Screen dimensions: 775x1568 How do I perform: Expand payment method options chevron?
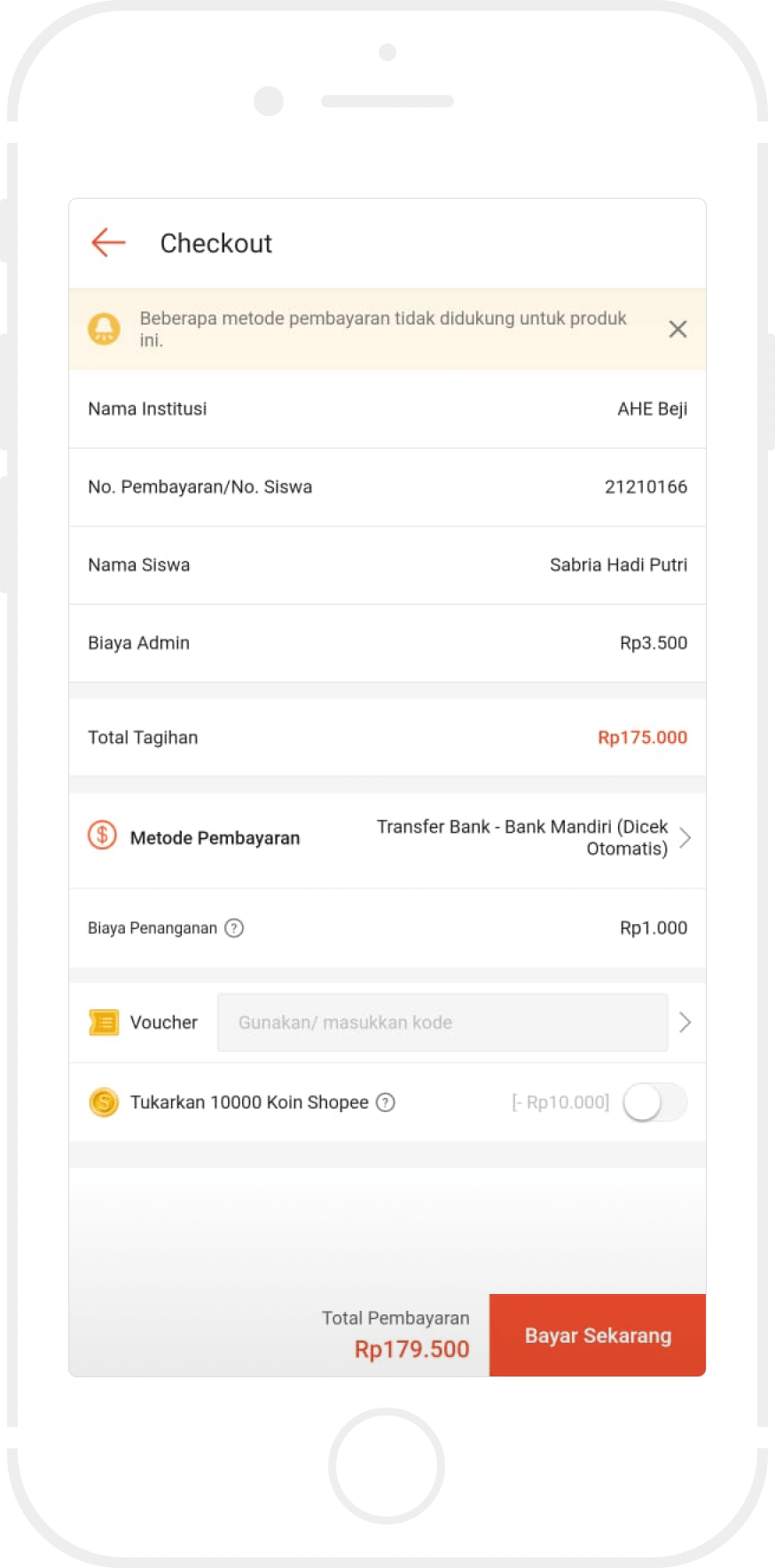pyautogui.click(x=685, y=838)
